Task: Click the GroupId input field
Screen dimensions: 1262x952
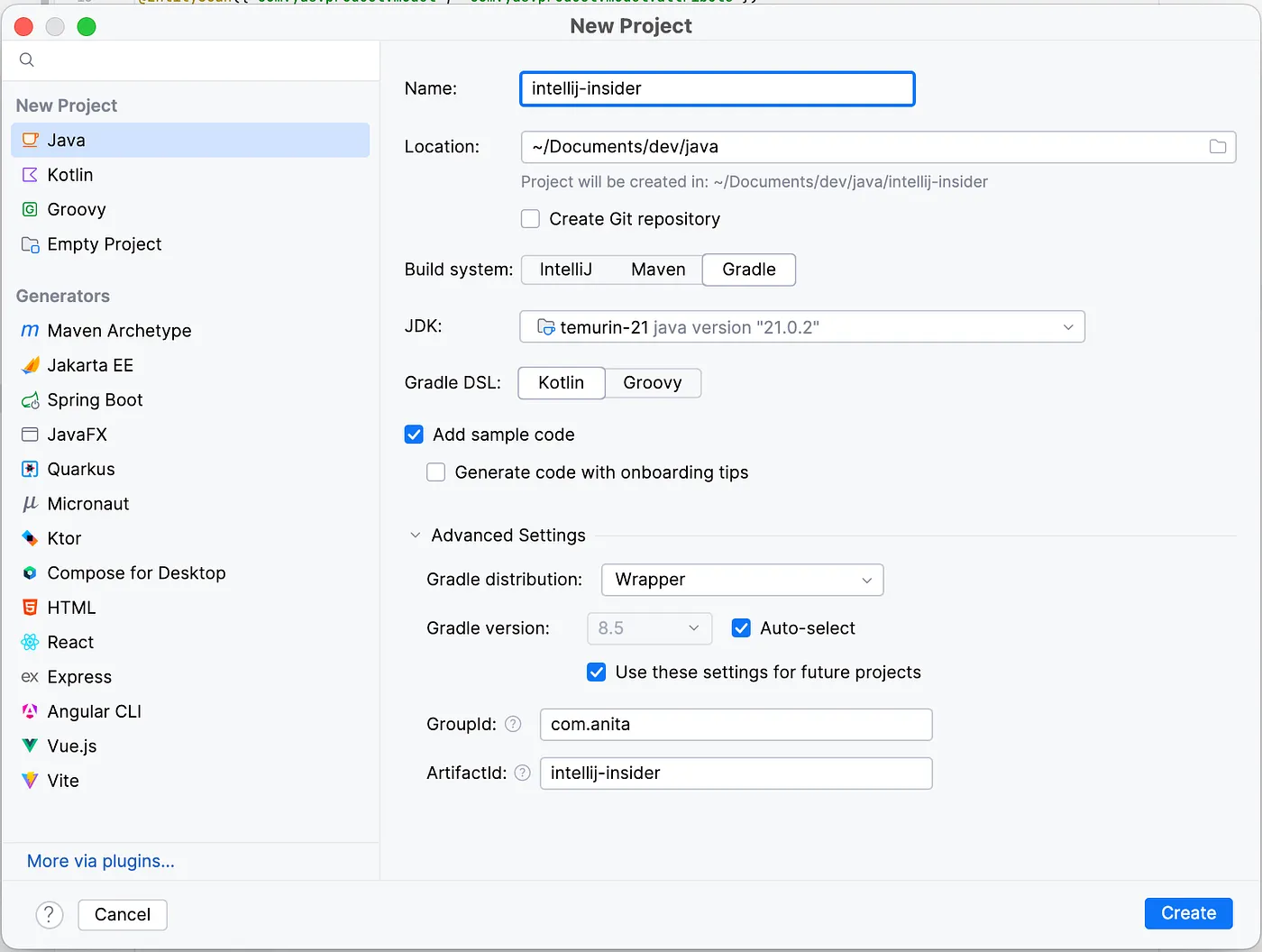Action: [735, 724]
